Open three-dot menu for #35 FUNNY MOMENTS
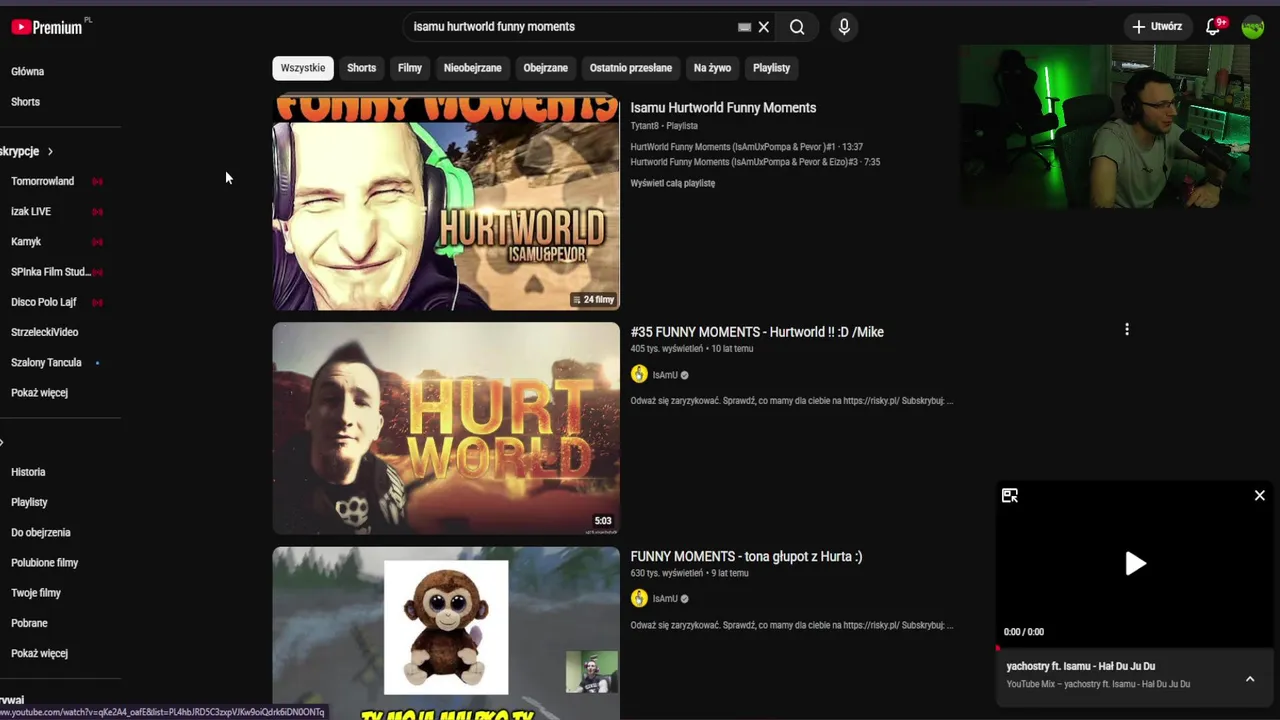The image size is (1280, 720). tap(1127, 329)
